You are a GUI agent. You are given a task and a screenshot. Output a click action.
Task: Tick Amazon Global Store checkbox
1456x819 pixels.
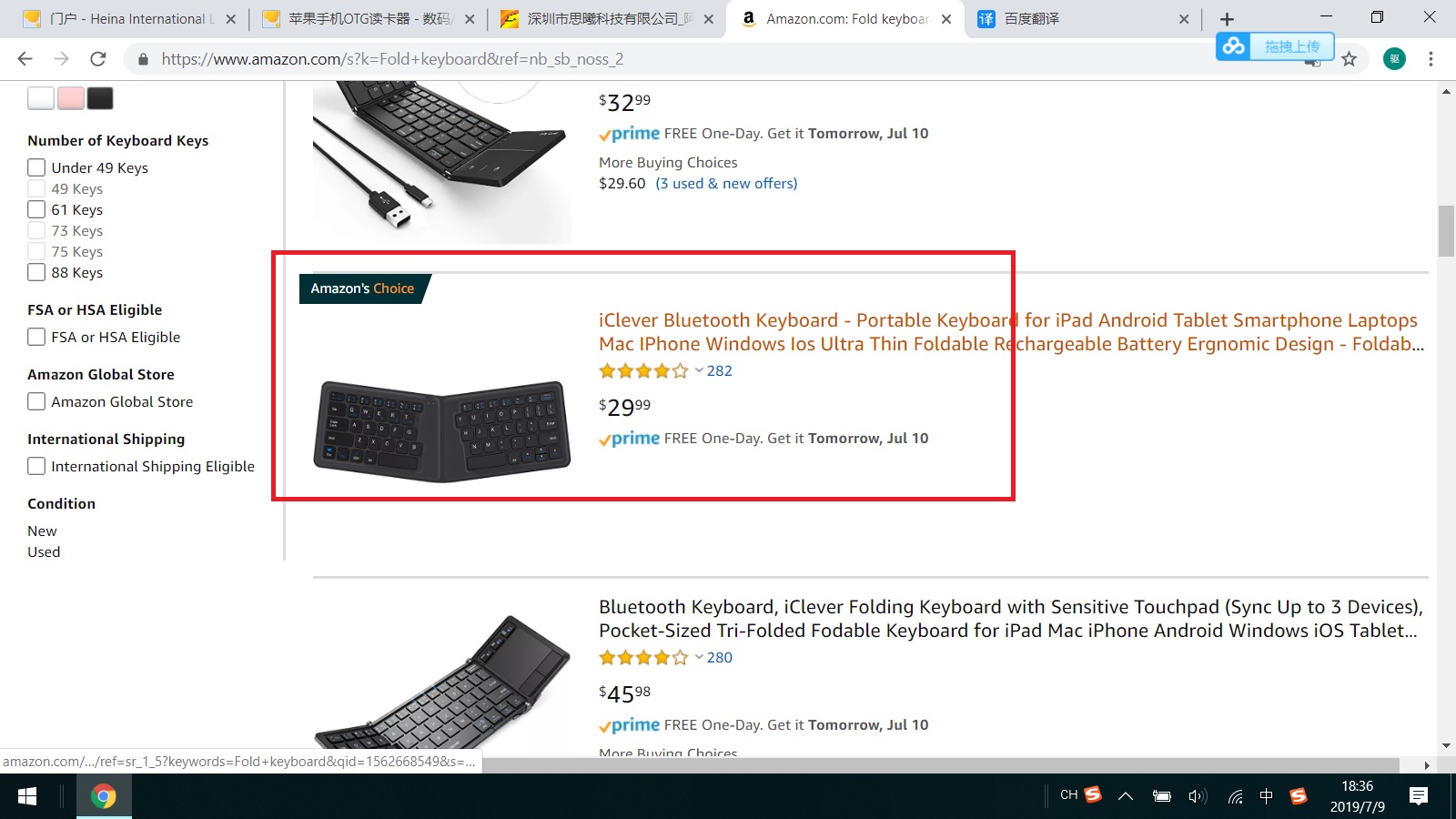click(36, 401)
